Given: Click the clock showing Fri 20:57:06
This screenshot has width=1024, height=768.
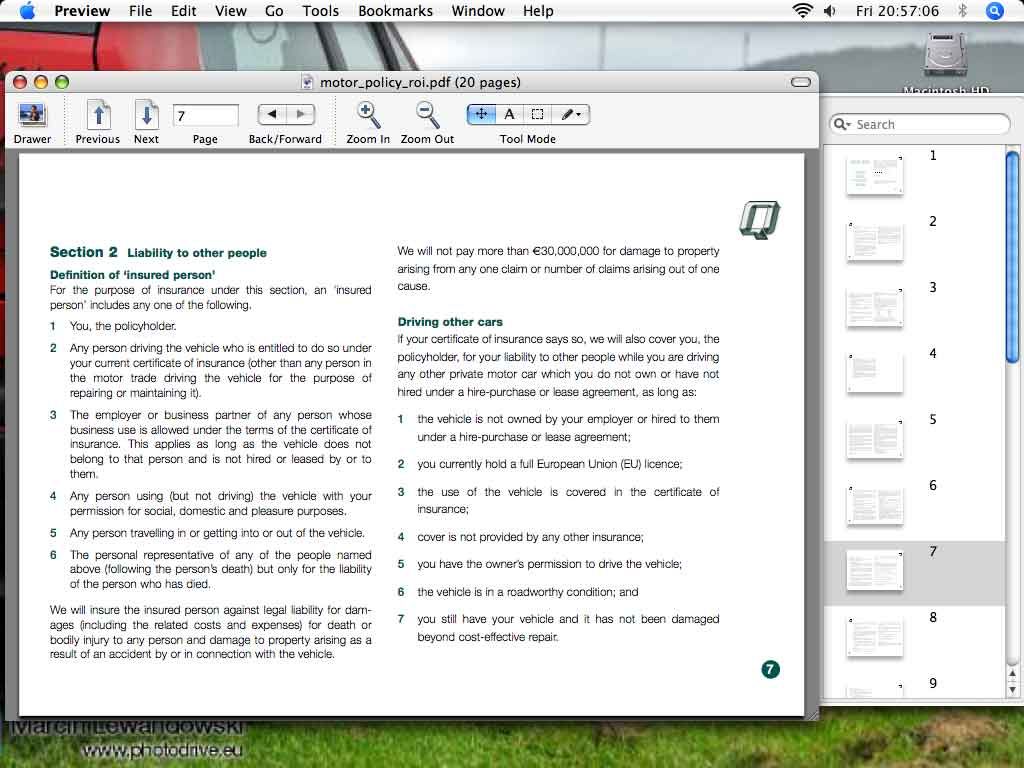Looking at the screenshot, I should (897, 11).
